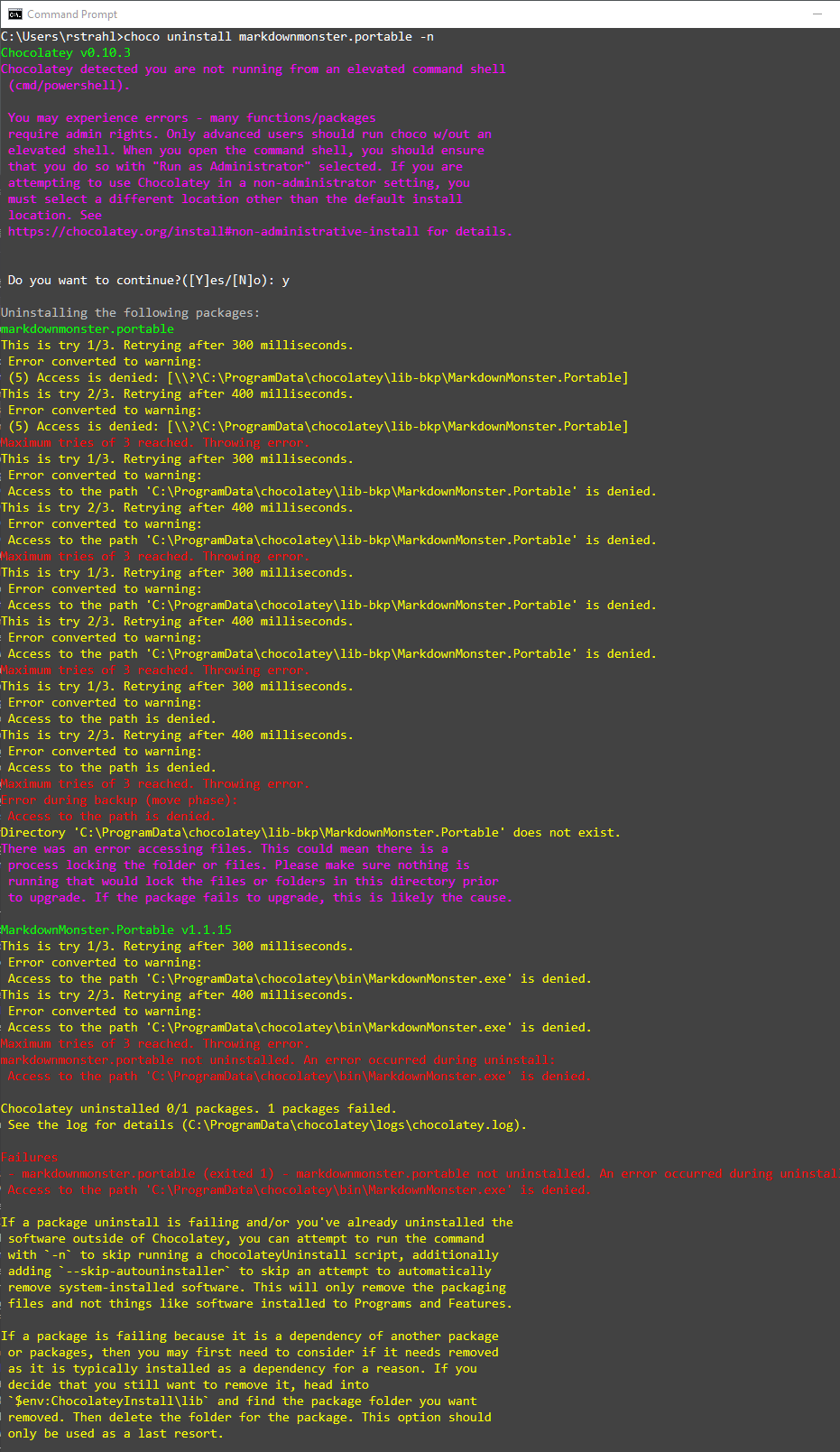
Task: Click 'removed. Then delete the folder' line
Action: (x=250, y=1418)
